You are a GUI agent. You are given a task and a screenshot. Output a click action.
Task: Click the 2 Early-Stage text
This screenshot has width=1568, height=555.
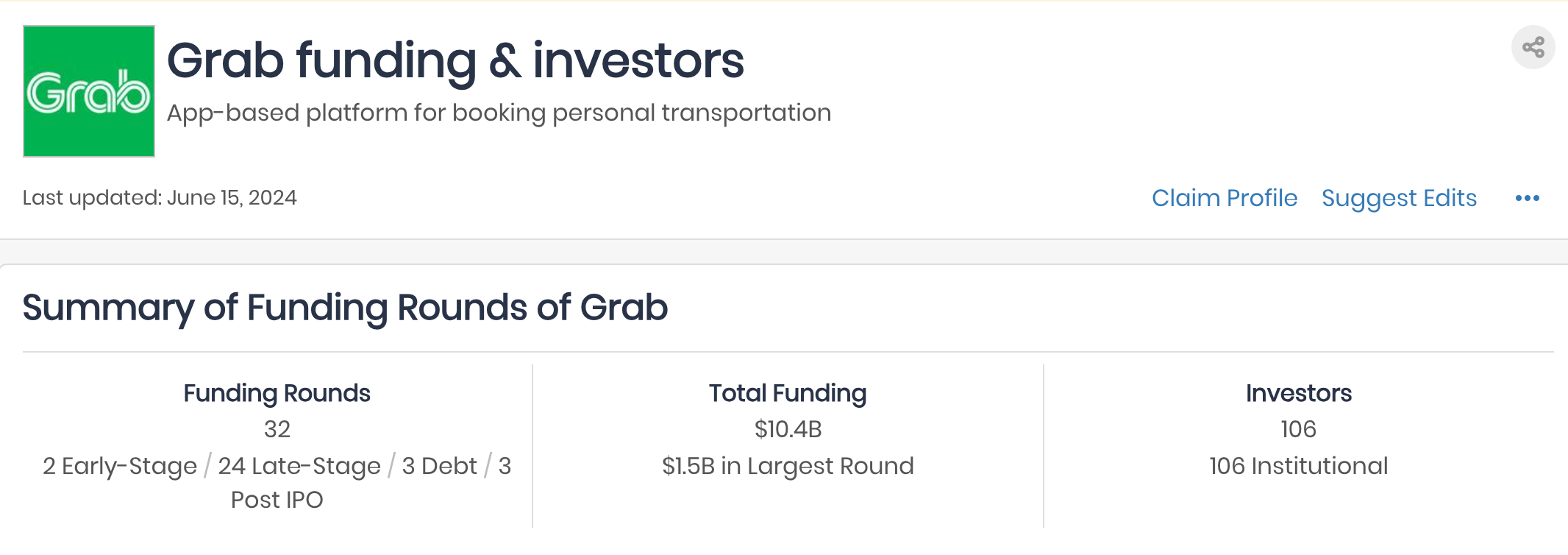pyautogui.click(x=120, y=466)
